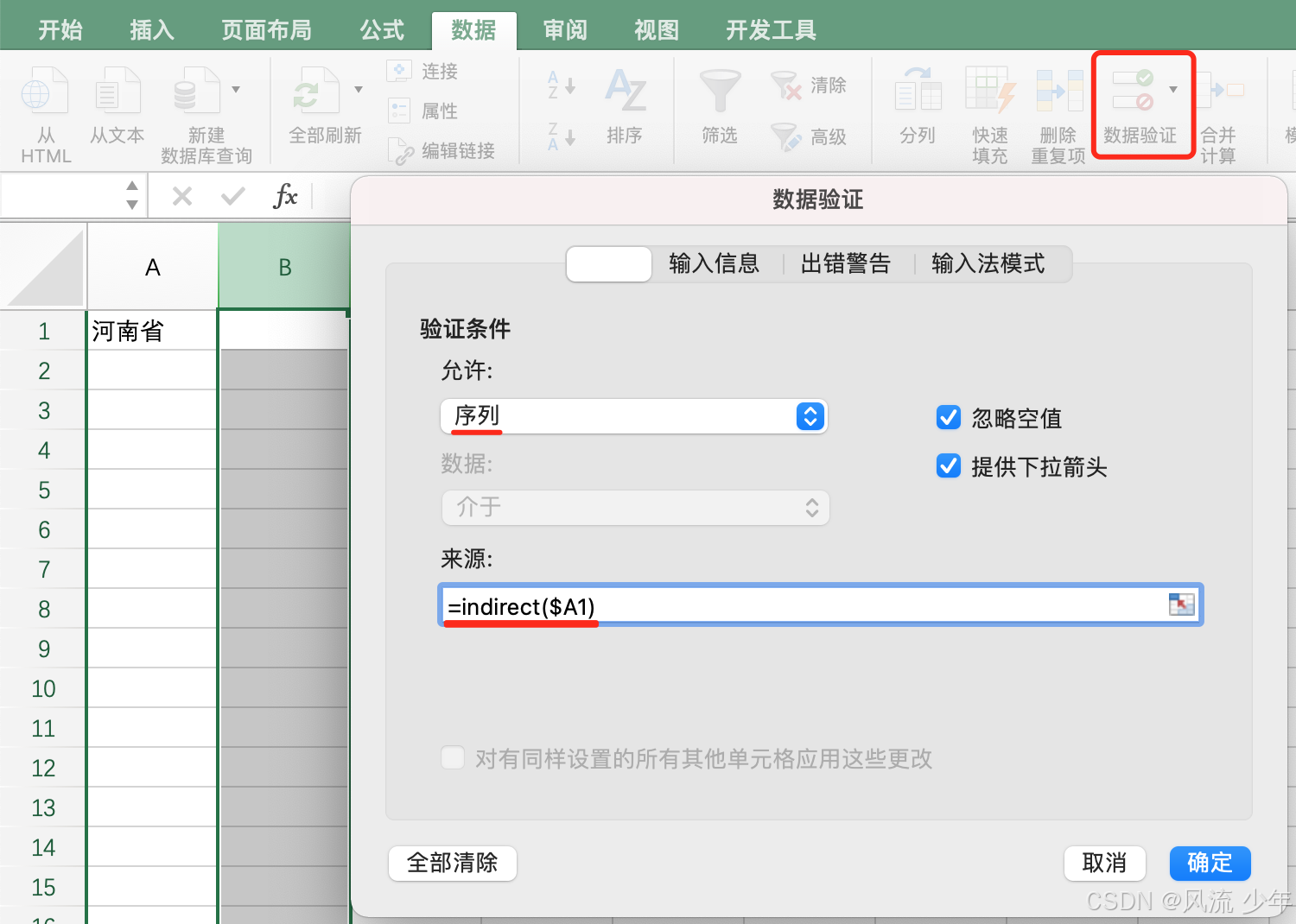The image size is (1296, 924).
Task: Select the first (settings) dialog tab
Action: pyautogui.click(x=609, y=264)
